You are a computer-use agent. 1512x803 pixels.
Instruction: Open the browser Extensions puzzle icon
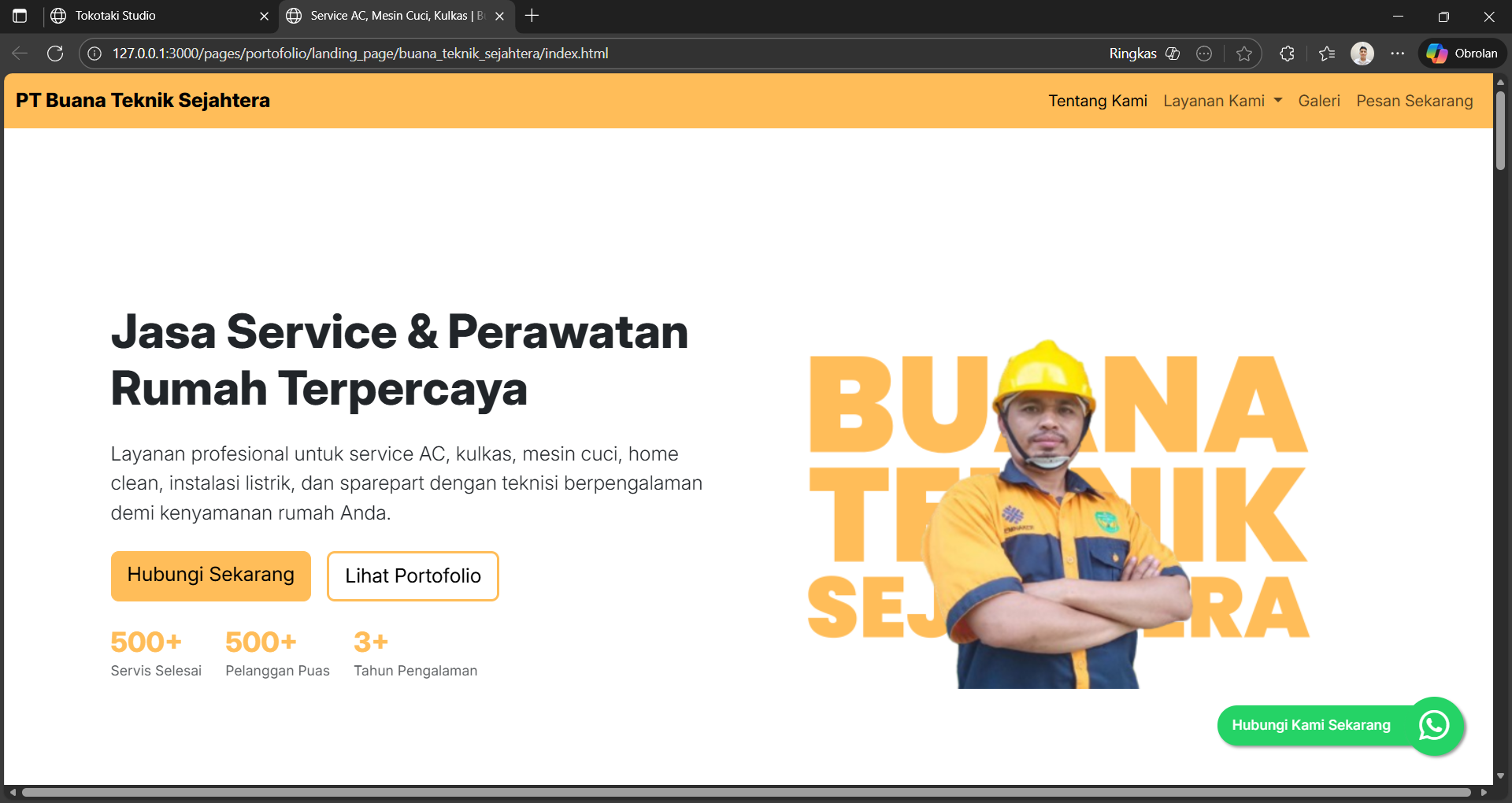1287,54
